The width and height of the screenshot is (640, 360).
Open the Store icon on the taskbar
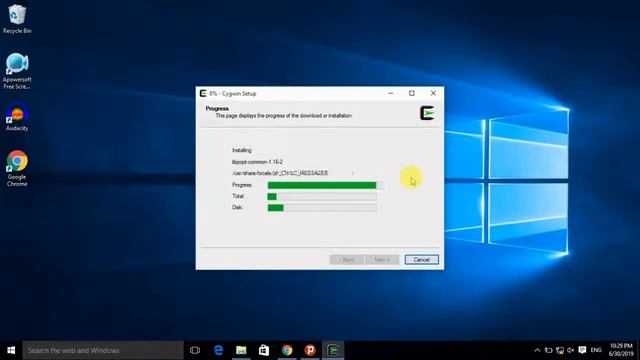(264, 350)
